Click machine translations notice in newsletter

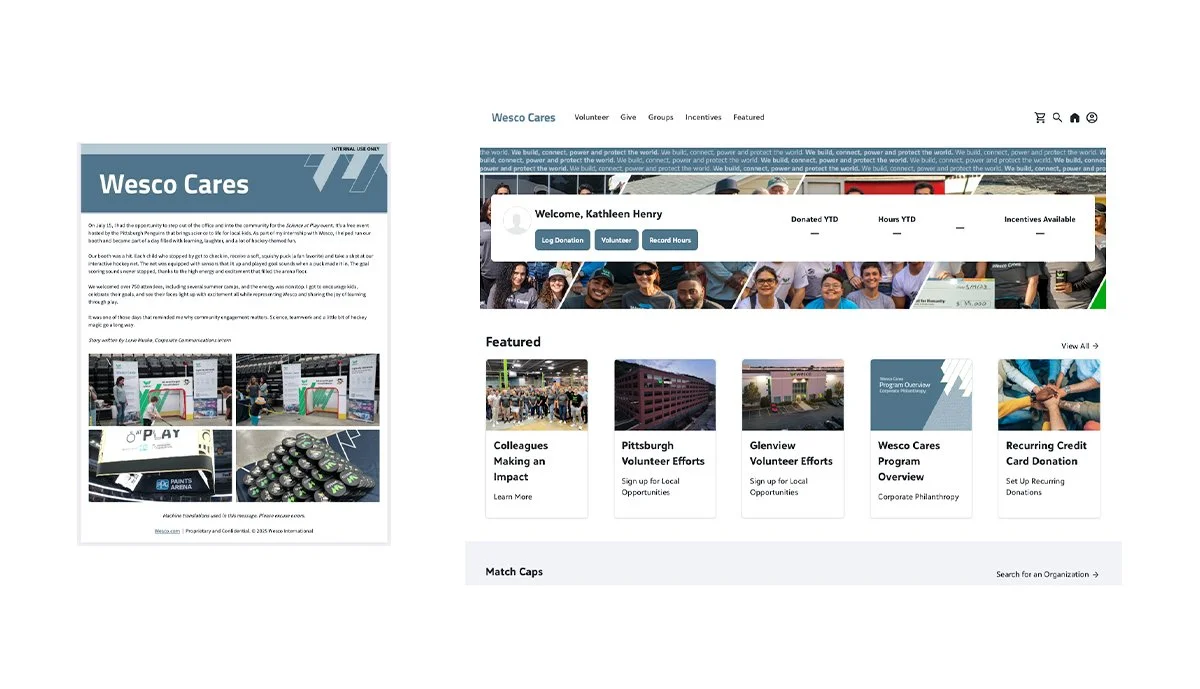[234, 516]
